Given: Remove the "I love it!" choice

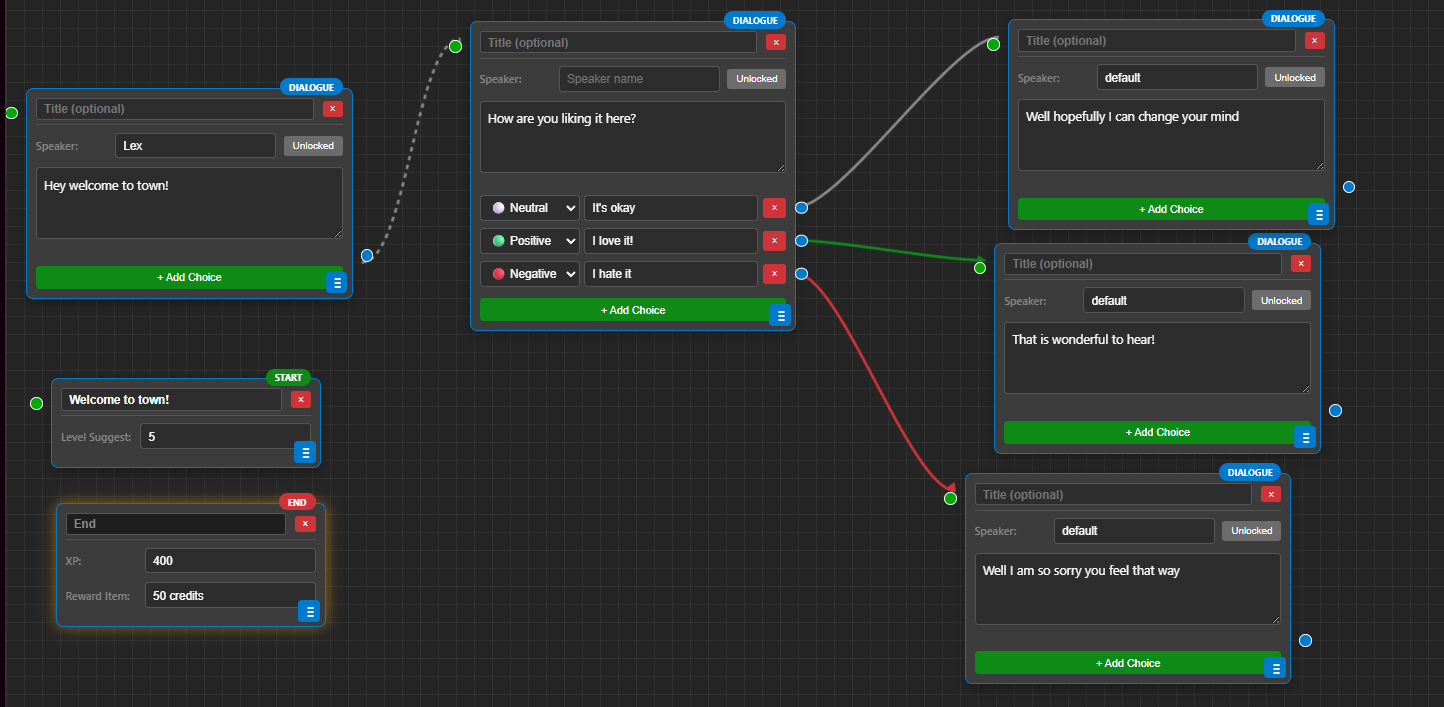Looking at the screenshot, I should (x=774, y=241).
